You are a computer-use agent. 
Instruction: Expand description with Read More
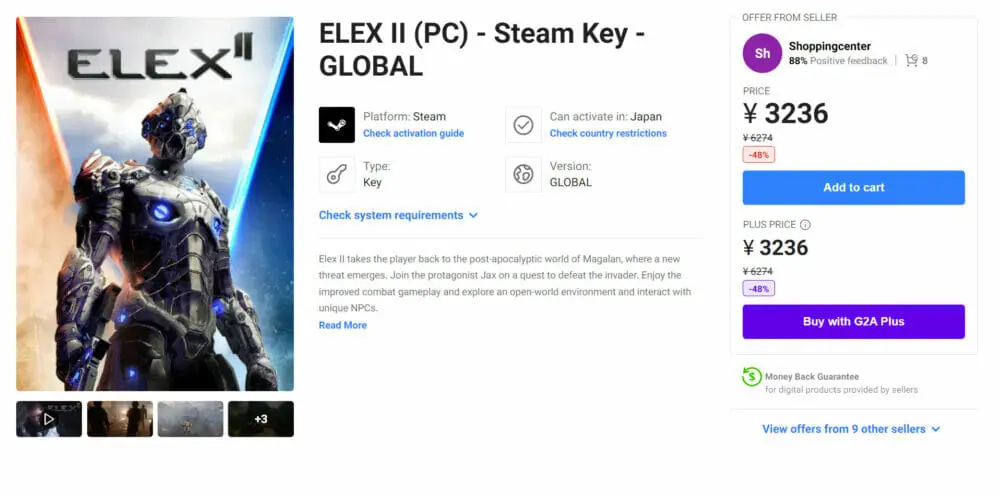[x=342, y=325]
